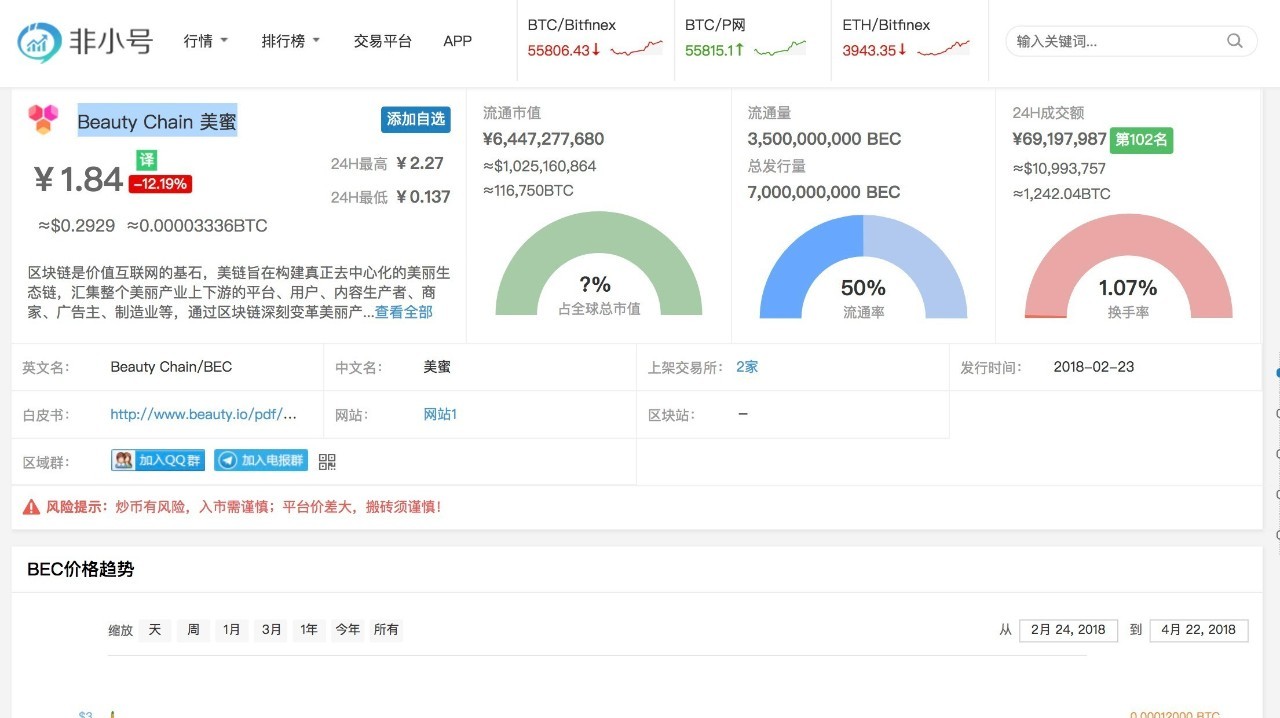Click the BTC/Bitfinex mini price chart
The width and height of the screenshot is (1280, 718).
[637, 48]
